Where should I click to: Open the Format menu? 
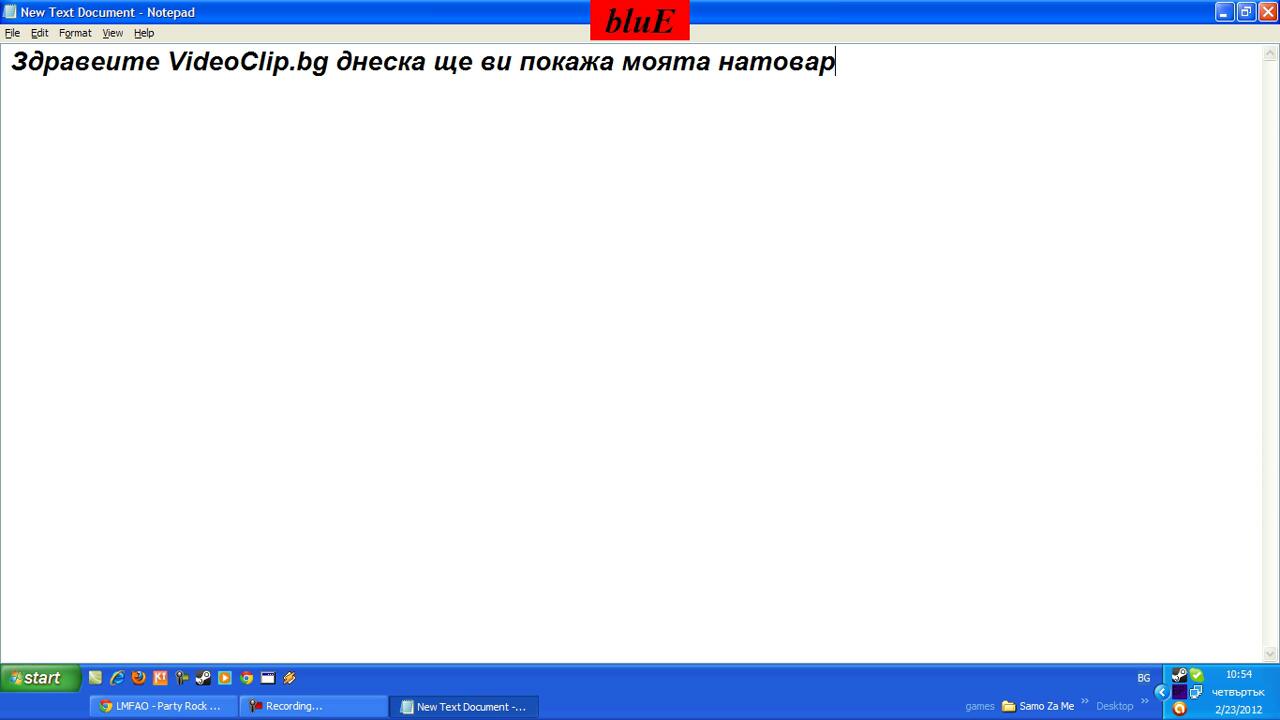[x=75, y=33]
